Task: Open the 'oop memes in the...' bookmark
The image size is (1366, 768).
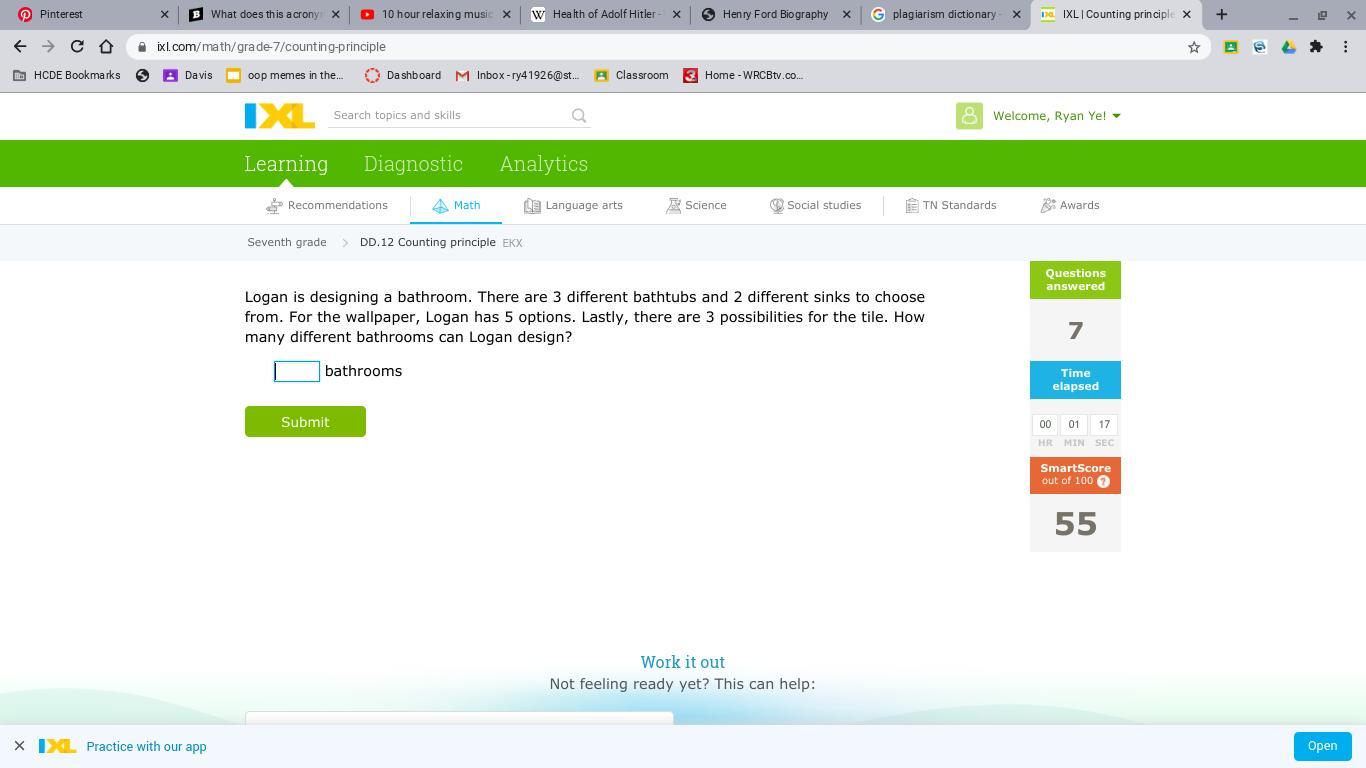Action: (x=285, y=75)
